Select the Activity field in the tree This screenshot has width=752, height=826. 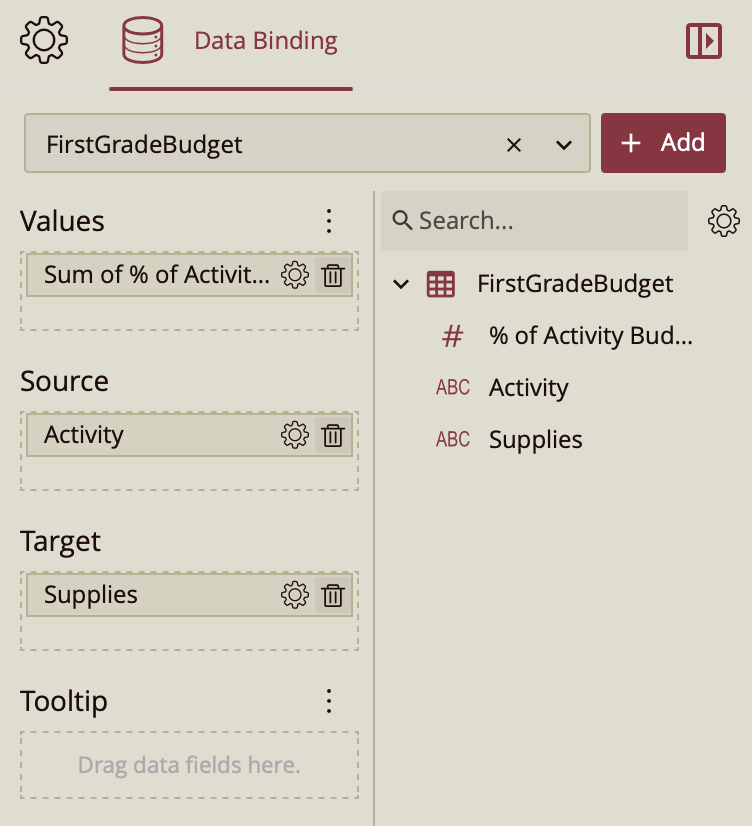pyautogui.click(x=528, y=388)
